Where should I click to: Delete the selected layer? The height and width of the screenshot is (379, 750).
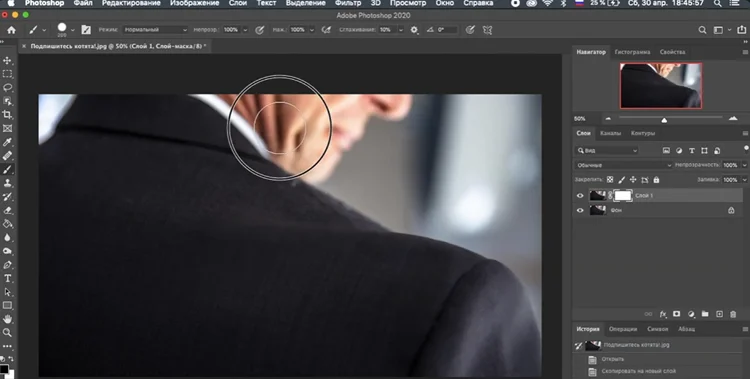(x=733, y=314)
